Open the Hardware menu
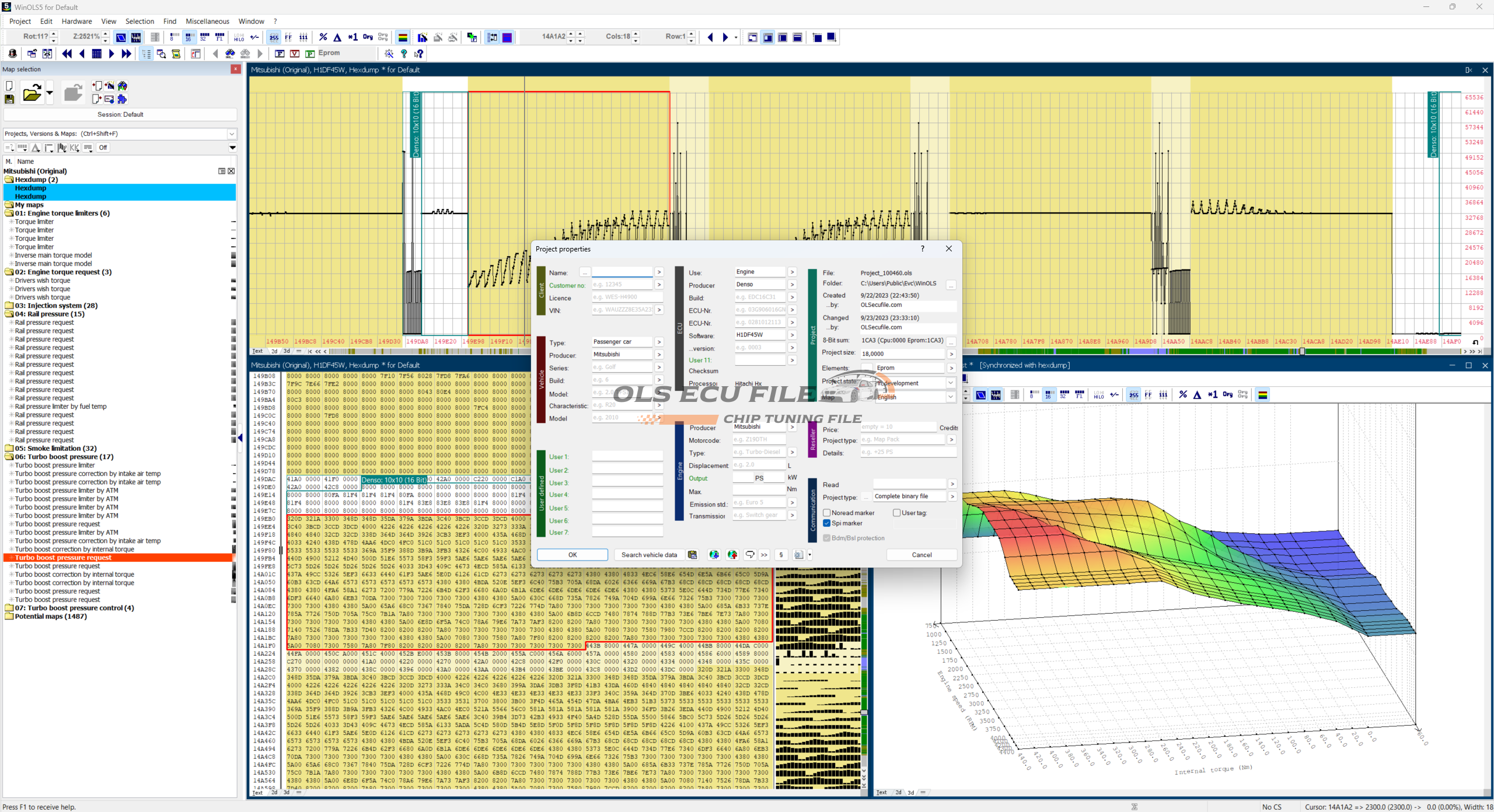This screenshot has height=812, width=1494. point(76,21)
